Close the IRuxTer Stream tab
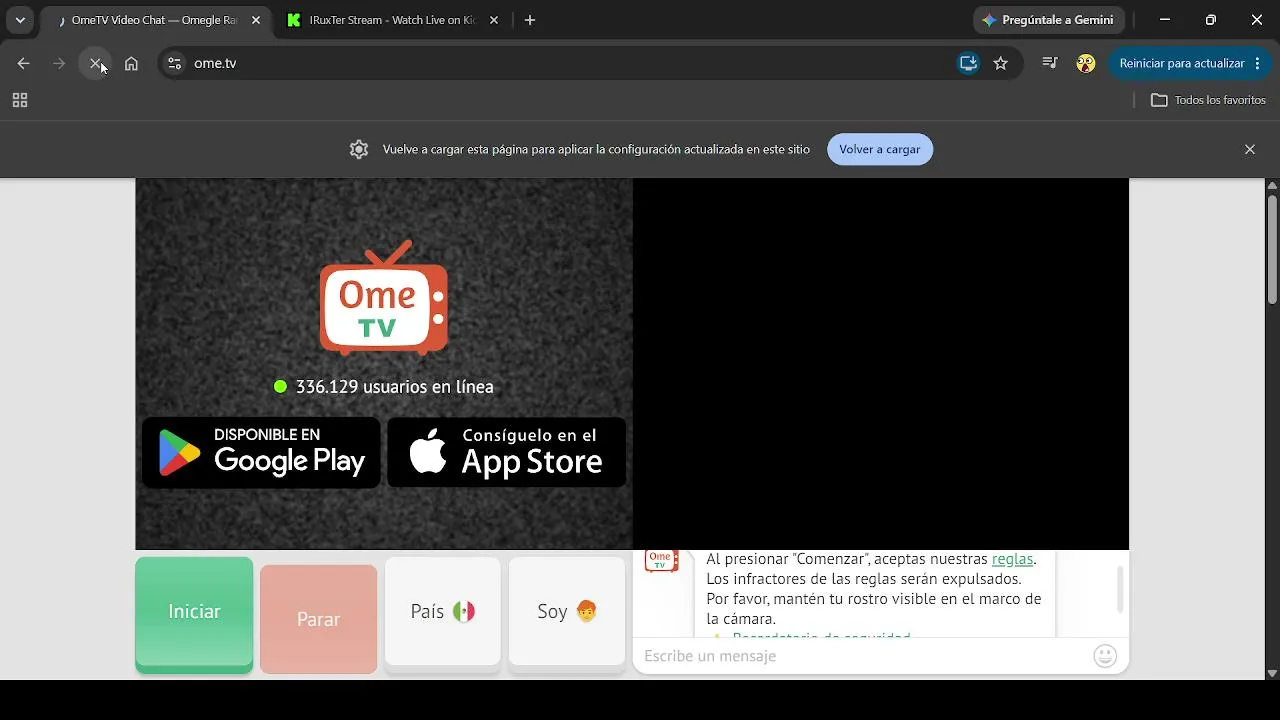Screen dimensions: 1280x720 [x=494, y=20]
